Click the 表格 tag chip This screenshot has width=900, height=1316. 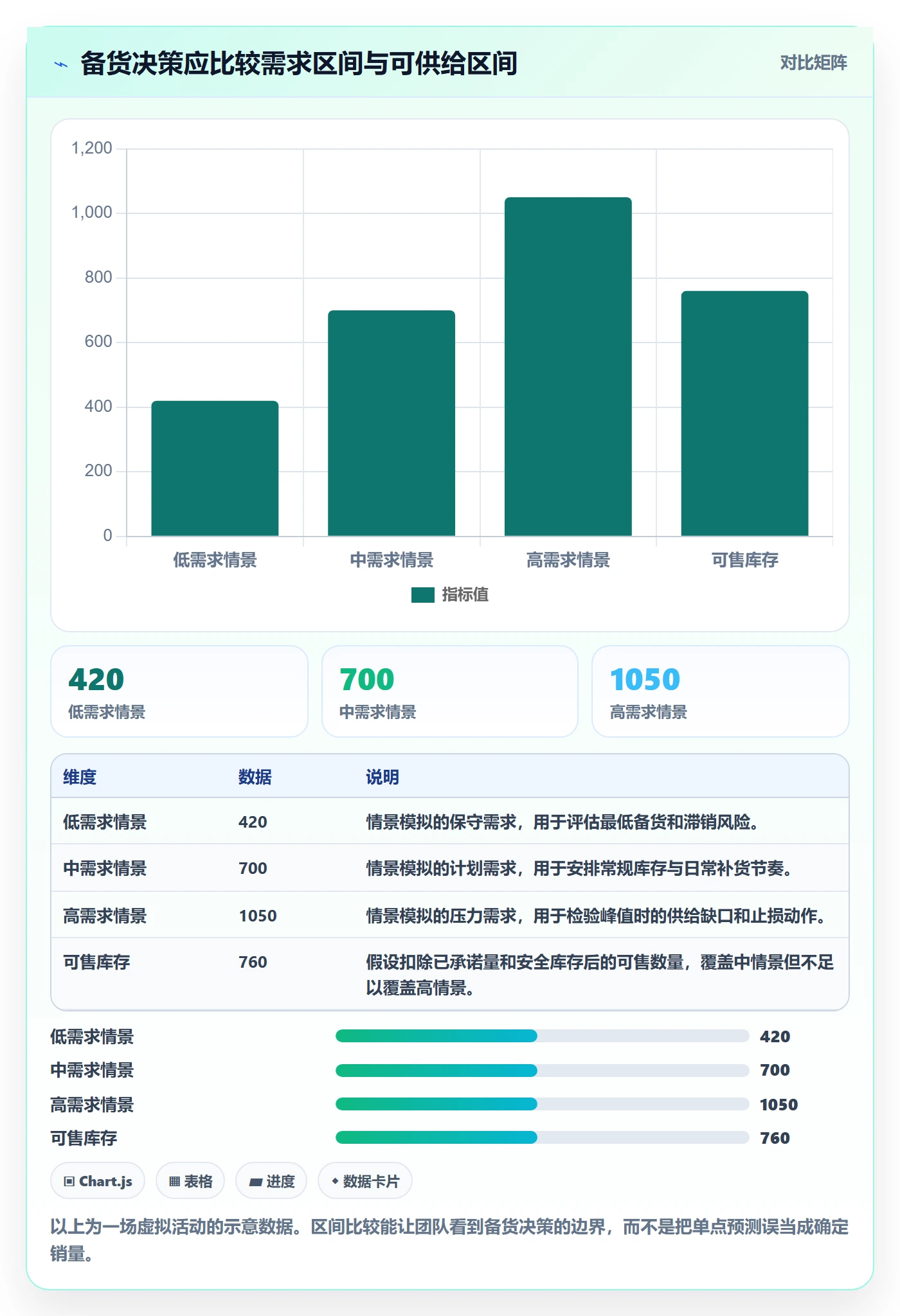190,1181
